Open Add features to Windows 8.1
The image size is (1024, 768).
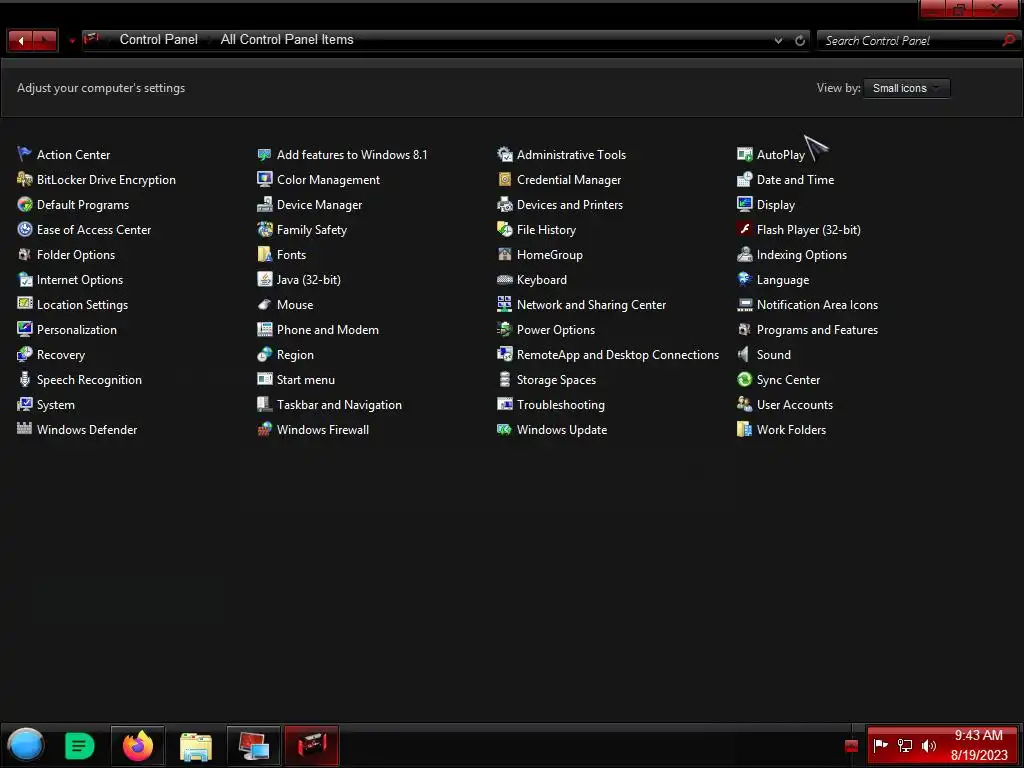(352, 155)
